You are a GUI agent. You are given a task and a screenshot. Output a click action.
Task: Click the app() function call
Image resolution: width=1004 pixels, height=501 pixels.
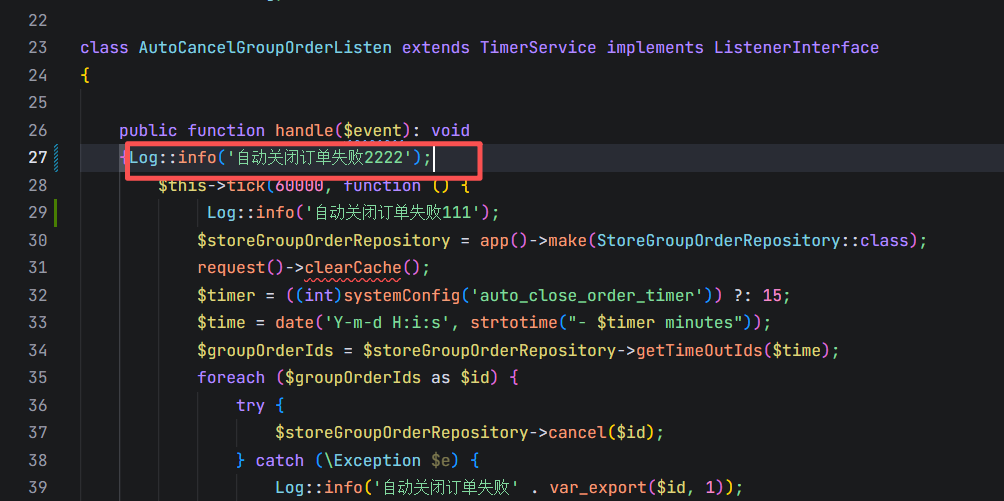tap(503, 240)
